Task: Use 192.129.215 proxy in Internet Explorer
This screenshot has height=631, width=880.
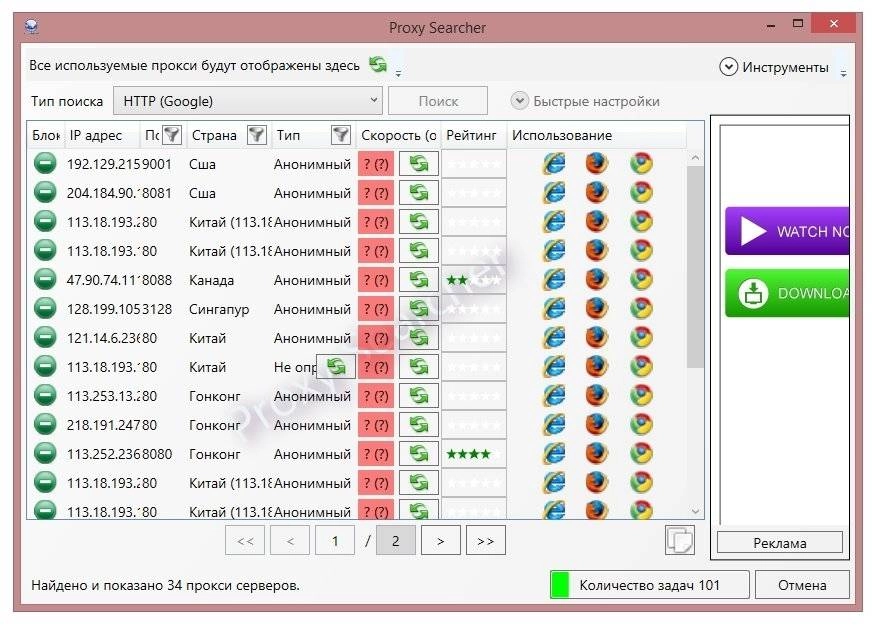Action: 554,164
